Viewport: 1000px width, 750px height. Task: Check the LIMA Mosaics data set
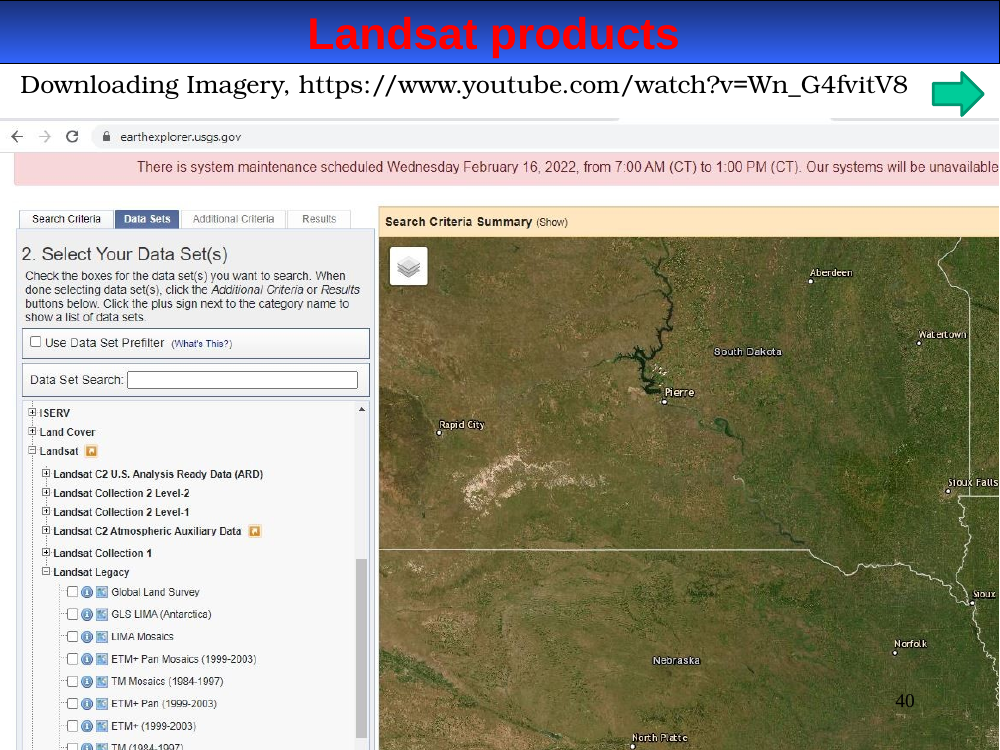tap(72, 636)
